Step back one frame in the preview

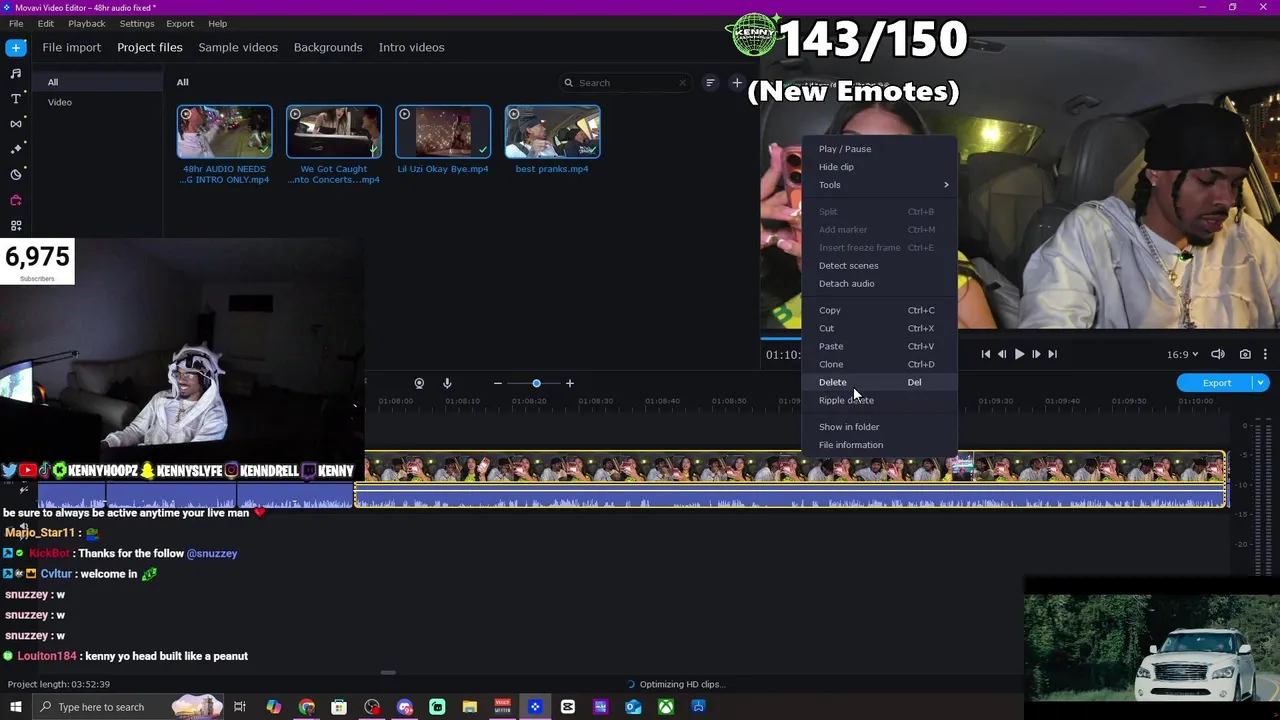(x=1002, y=354)
